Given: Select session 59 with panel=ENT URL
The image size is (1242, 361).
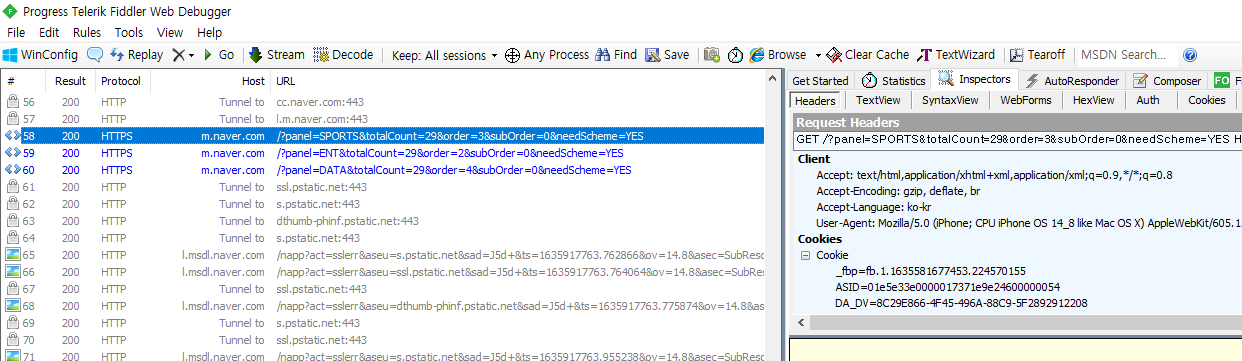Looking at the screenshot, I should click(383, 153).
